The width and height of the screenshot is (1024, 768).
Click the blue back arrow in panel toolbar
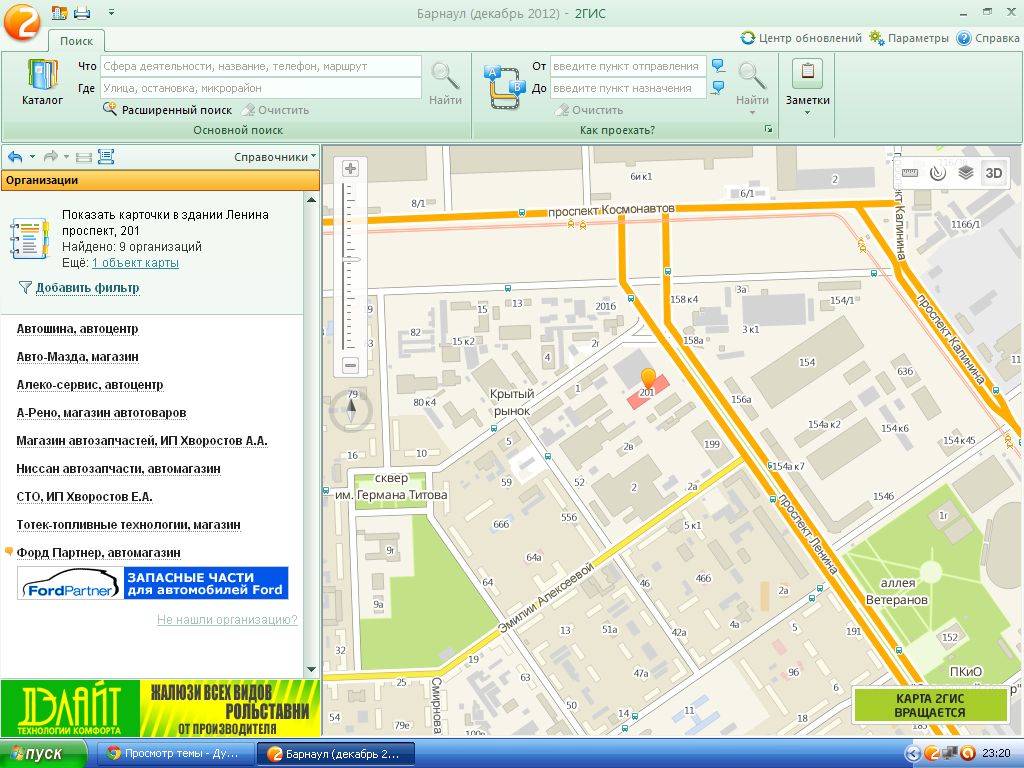tap(15, 157)
